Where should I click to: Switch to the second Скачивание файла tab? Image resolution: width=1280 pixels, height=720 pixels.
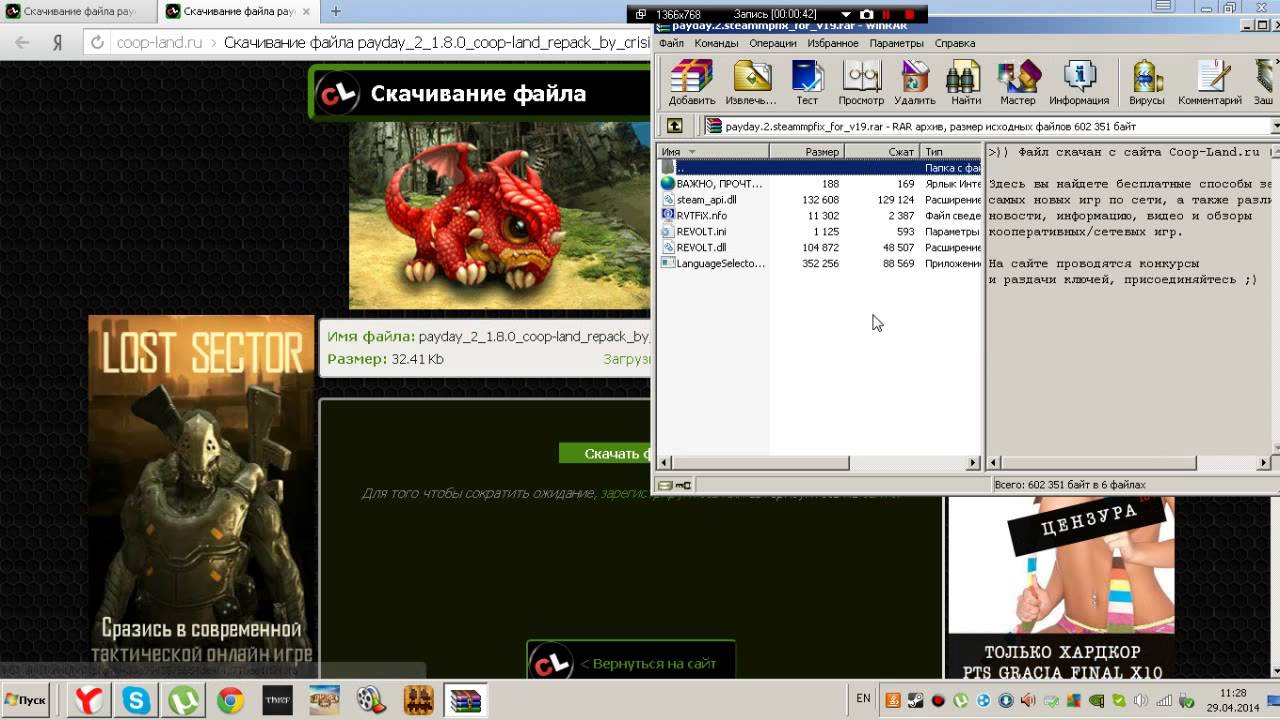click(239, 11)
